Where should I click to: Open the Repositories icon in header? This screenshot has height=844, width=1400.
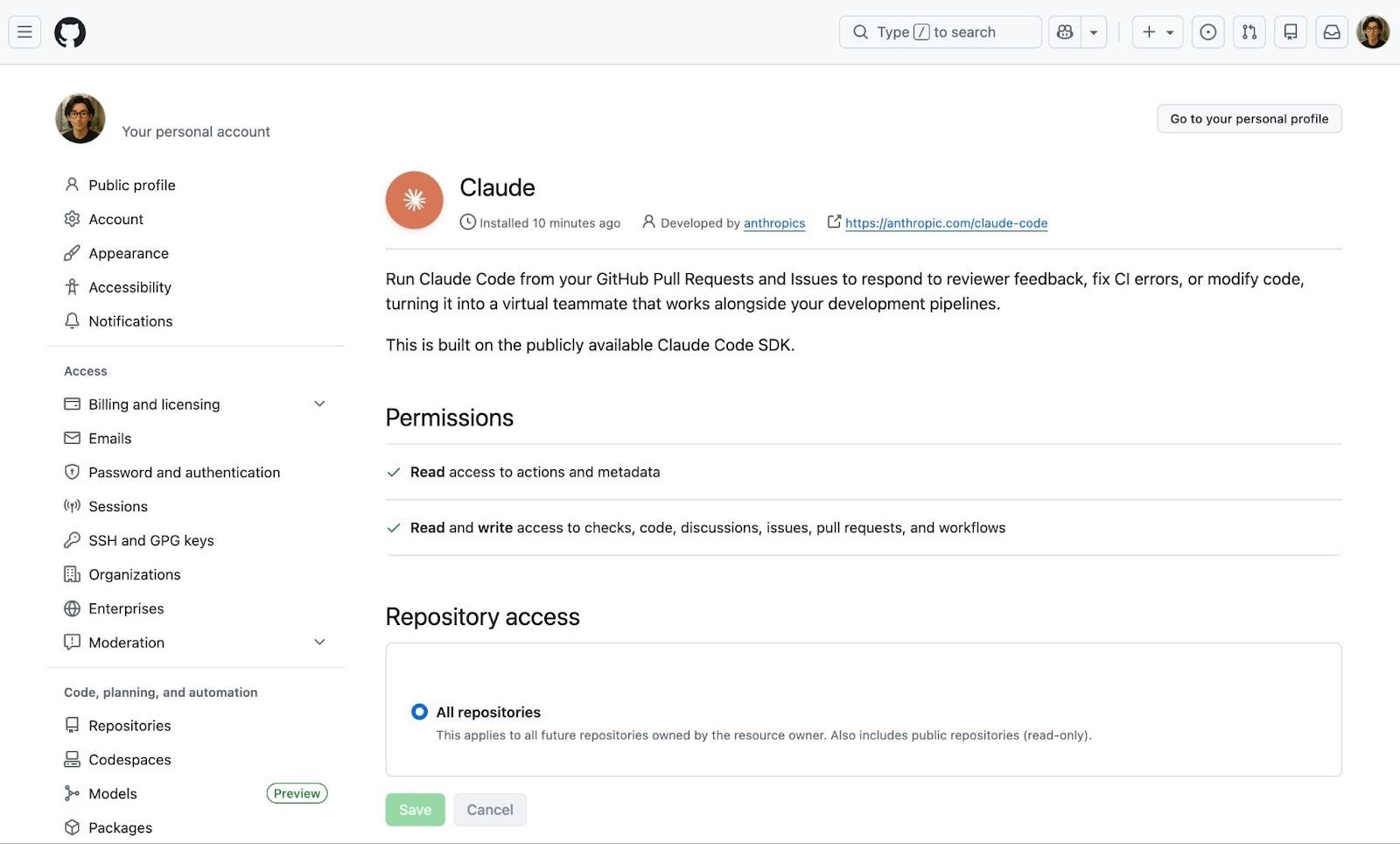[1290, 32]
